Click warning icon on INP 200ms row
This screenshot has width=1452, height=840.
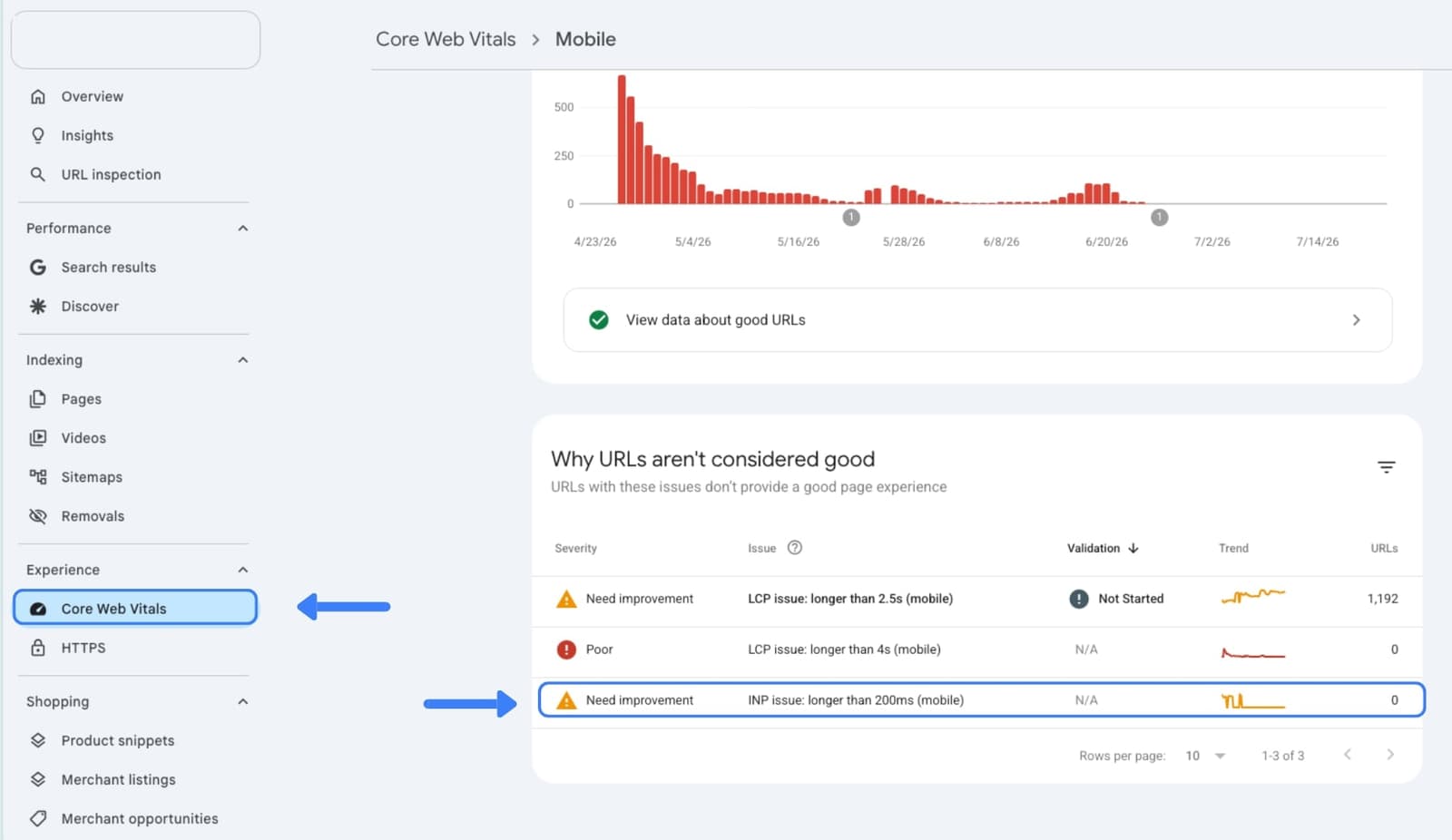point(566,700)
